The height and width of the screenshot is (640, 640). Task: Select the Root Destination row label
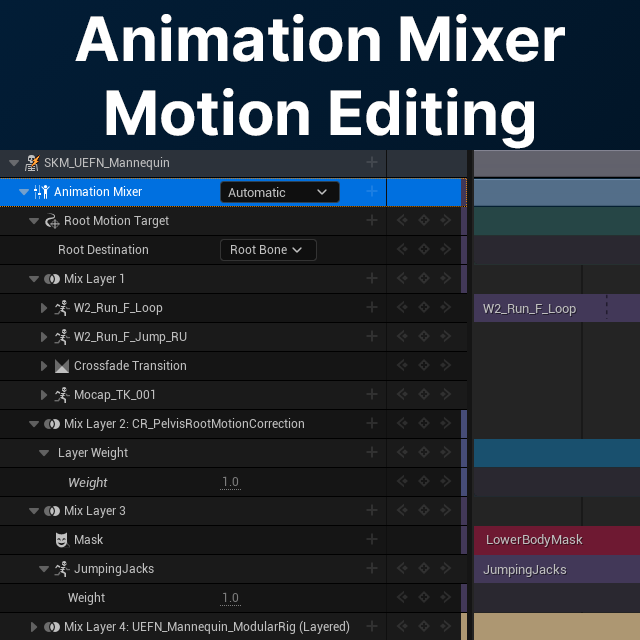[x=103, y=250]
